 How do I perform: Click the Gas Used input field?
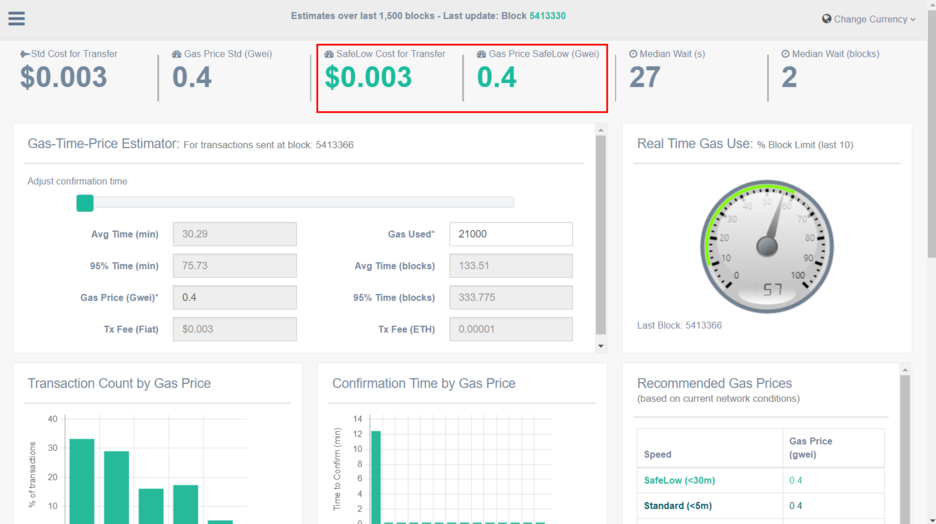(511, 234)
